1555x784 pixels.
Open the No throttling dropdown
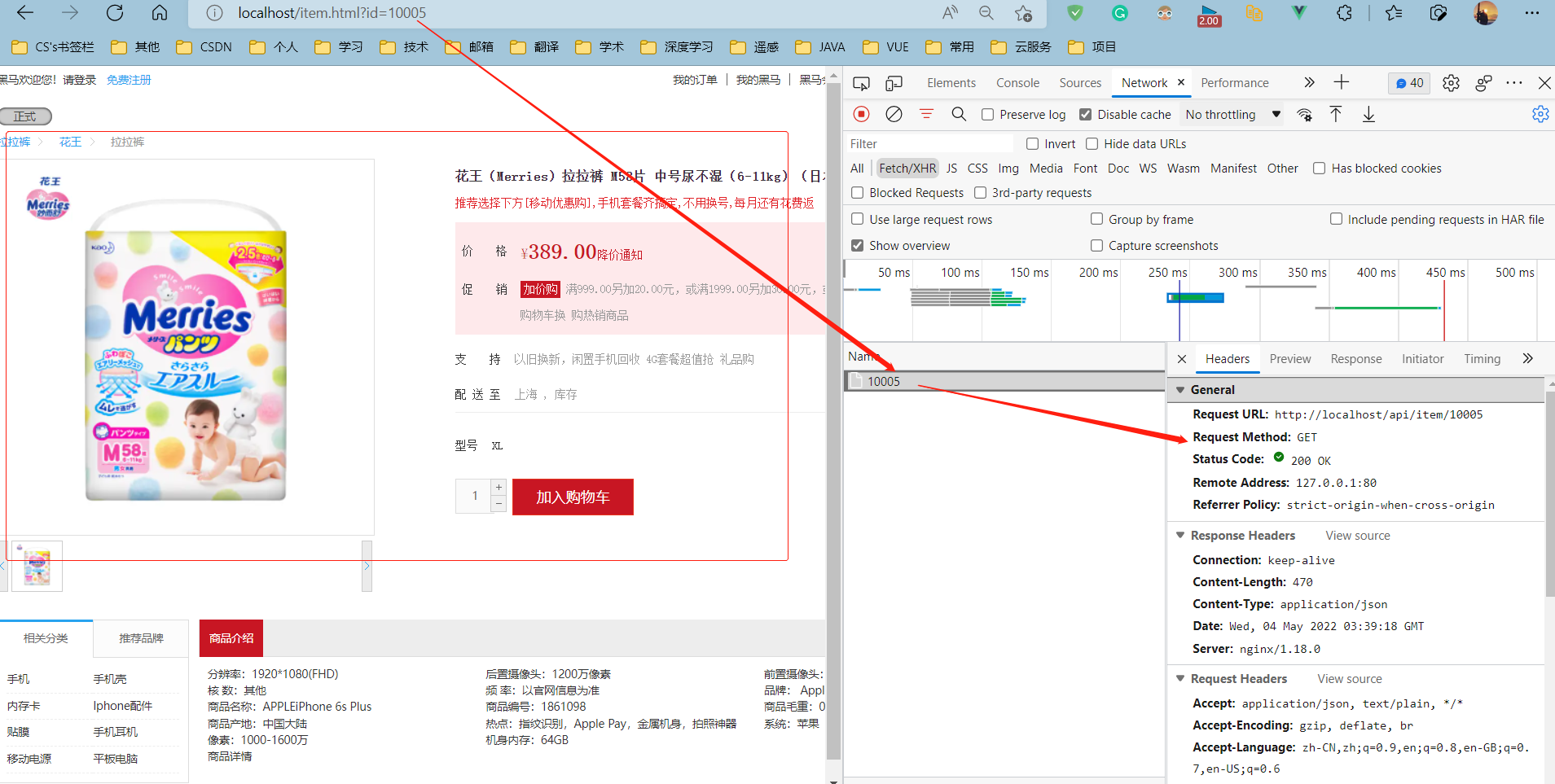click(x=1233, y=115)
